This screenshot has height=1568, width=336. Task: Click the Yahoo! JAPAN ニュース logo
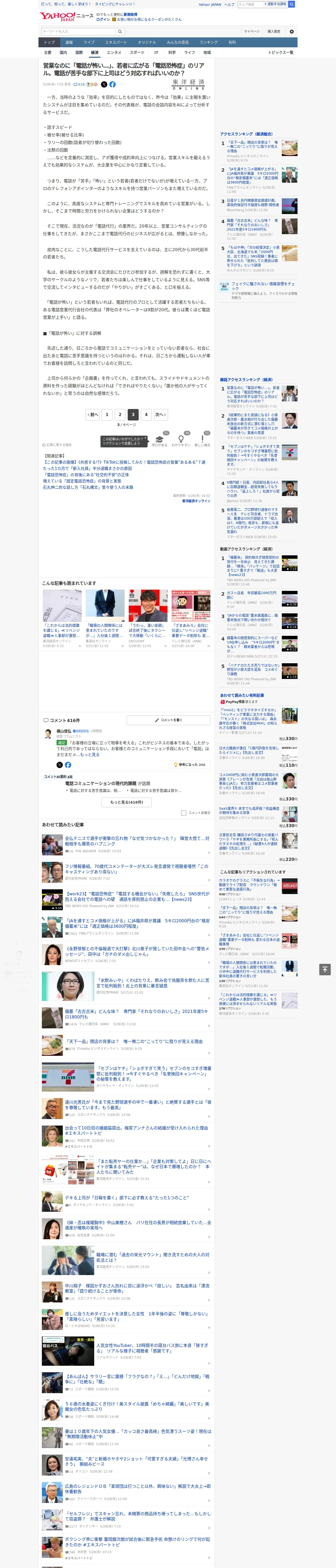coord(66,16)
